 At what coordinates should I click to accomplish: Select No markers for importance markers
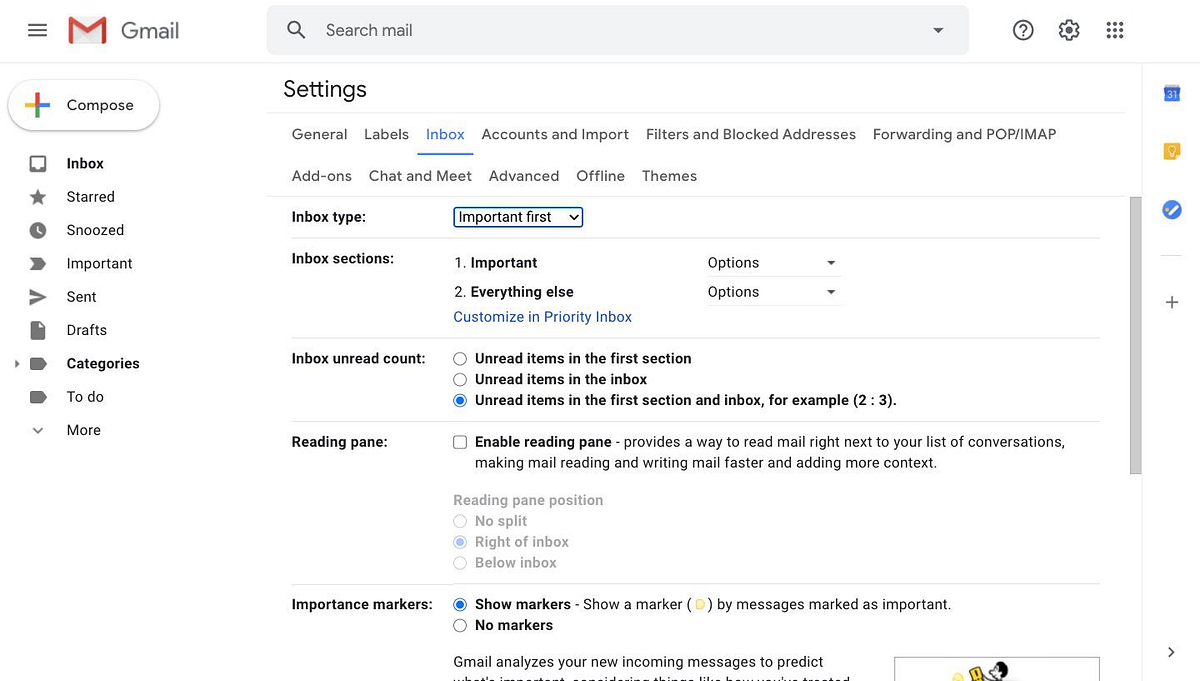coord(460,625)
